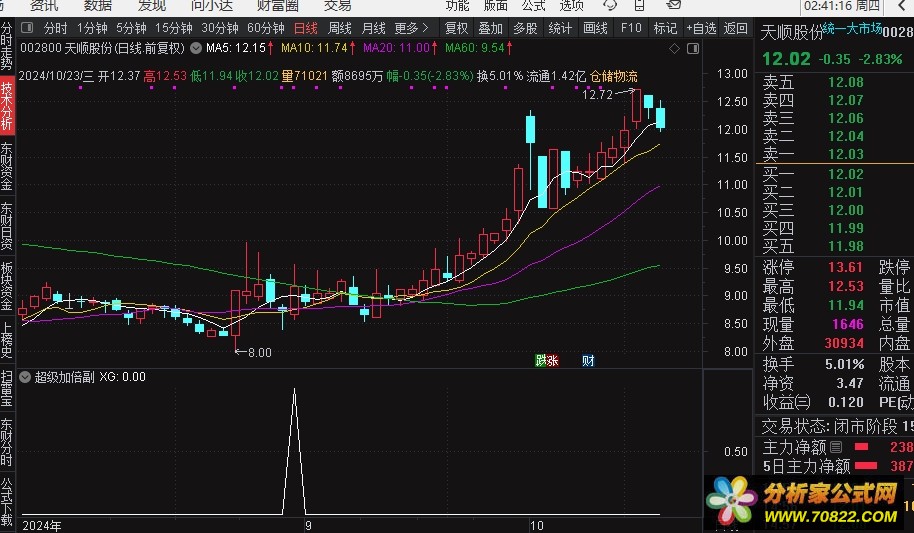Open the 选项 menu

click(x=571, y=5)
